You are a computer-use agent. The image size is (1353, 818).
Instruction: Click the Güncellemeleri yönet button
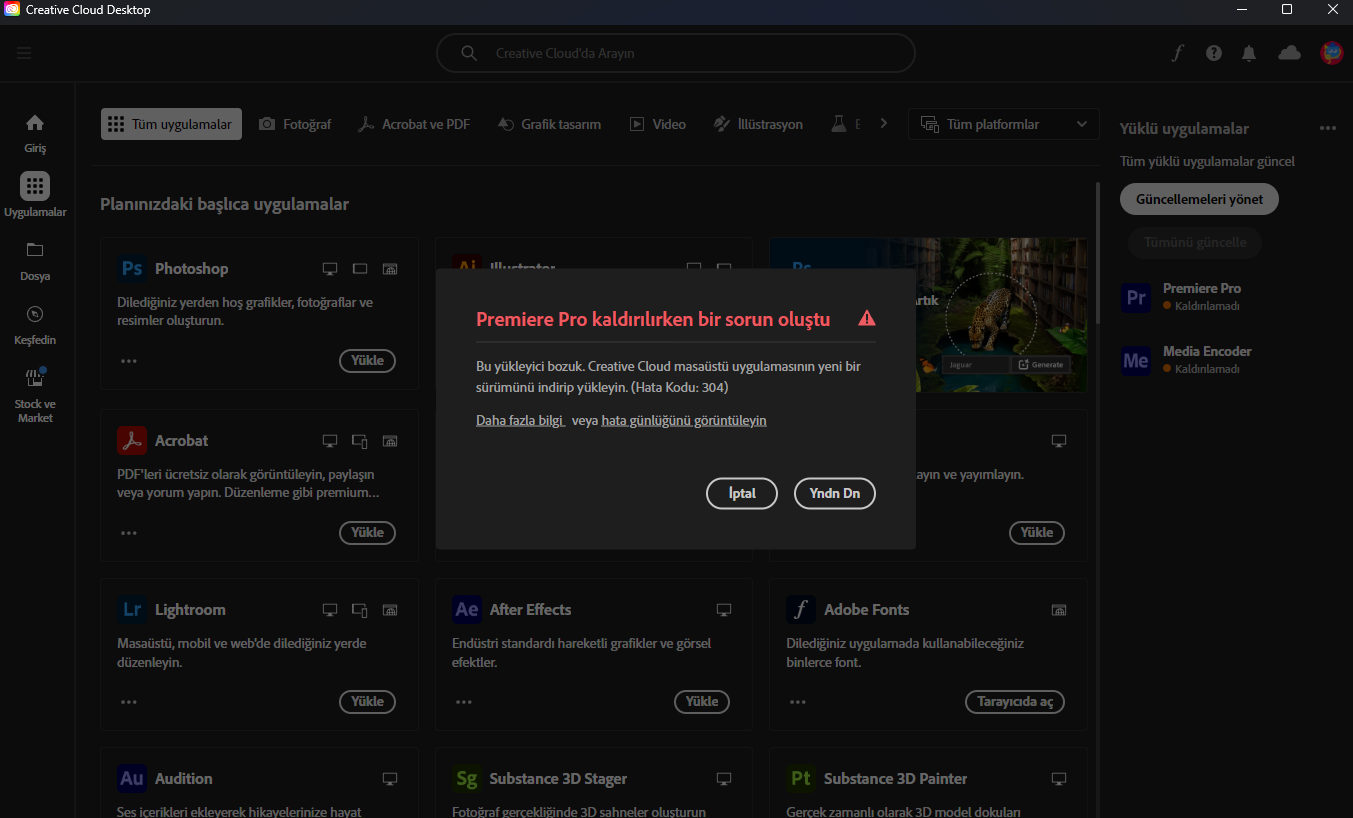pos(1199,199)
